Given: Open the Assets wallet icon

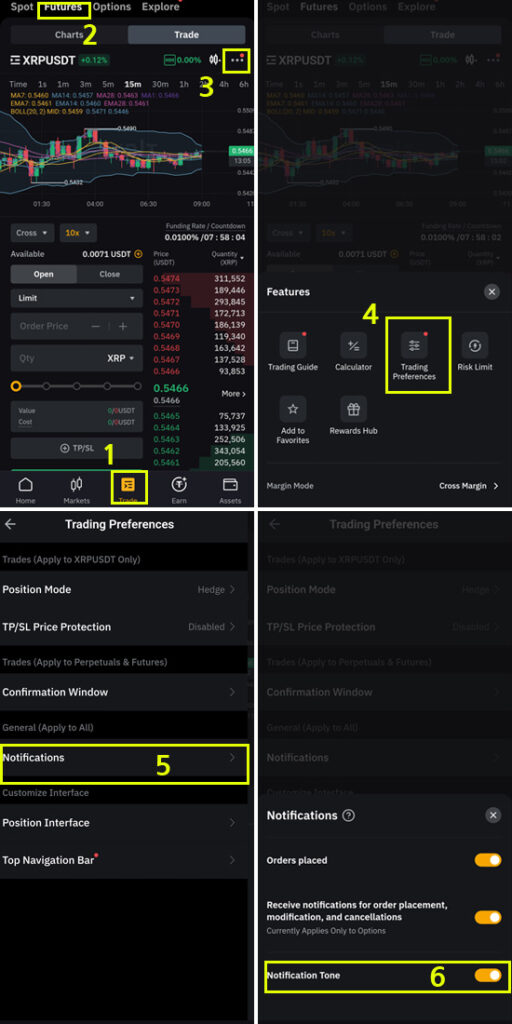Looking at the screenshot, I should pyautogui.click(x=230, y=485).
